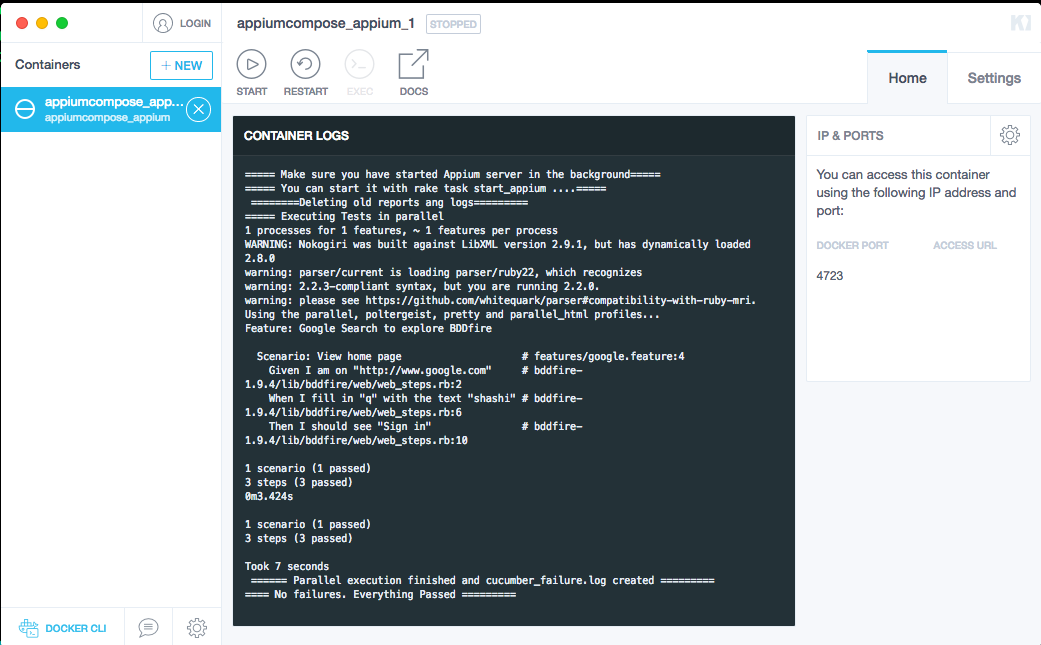This screenshot has width=1041, height=645.
Task: Open preferences via bottom gear icon
Action: click(197, 627)
